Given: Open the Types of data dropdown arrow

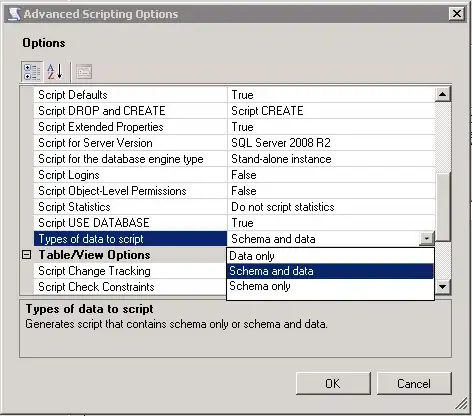Looking at the screenshot, I should tap(427, 239).
